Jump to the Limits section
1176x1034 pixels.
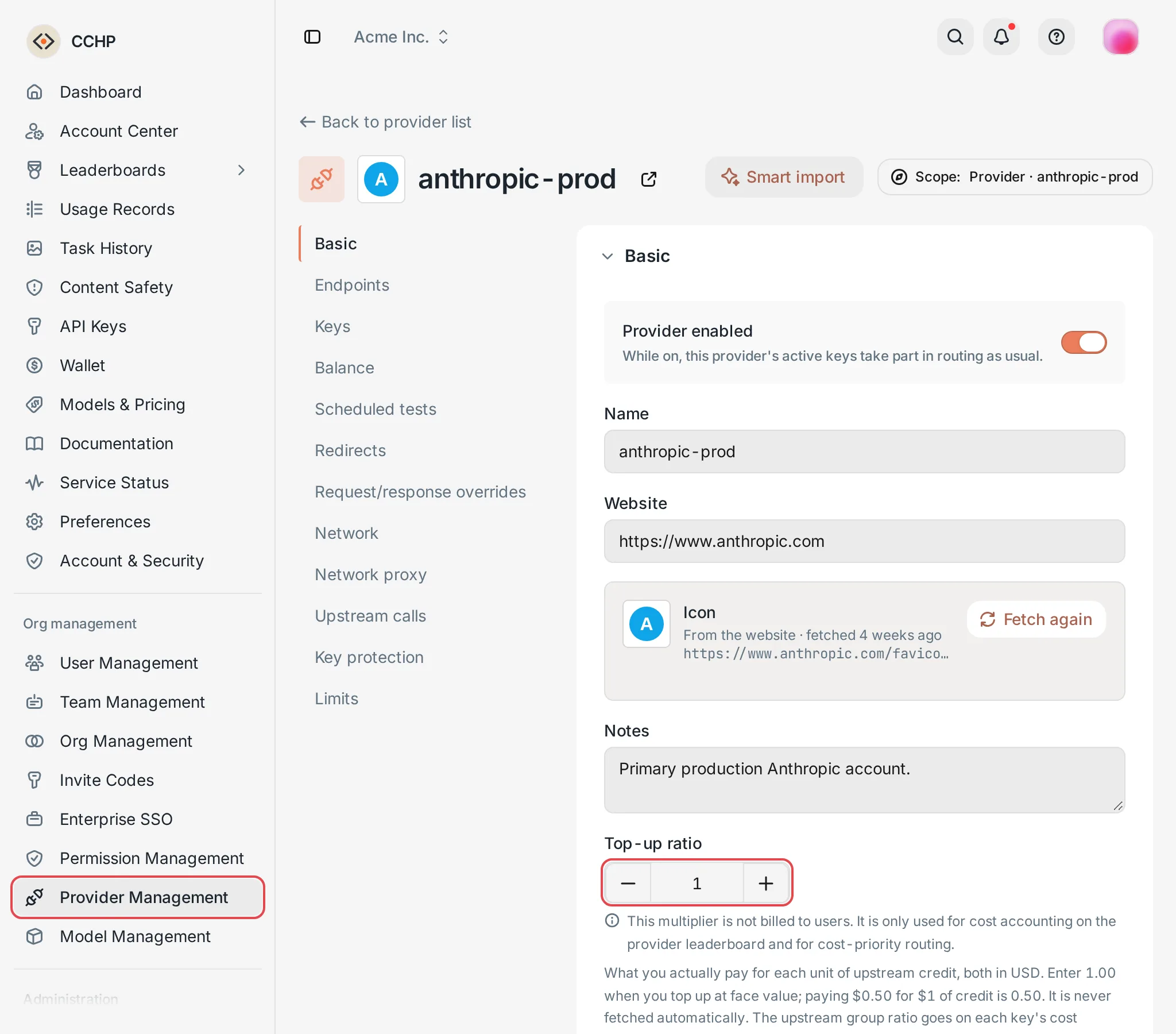336,699
